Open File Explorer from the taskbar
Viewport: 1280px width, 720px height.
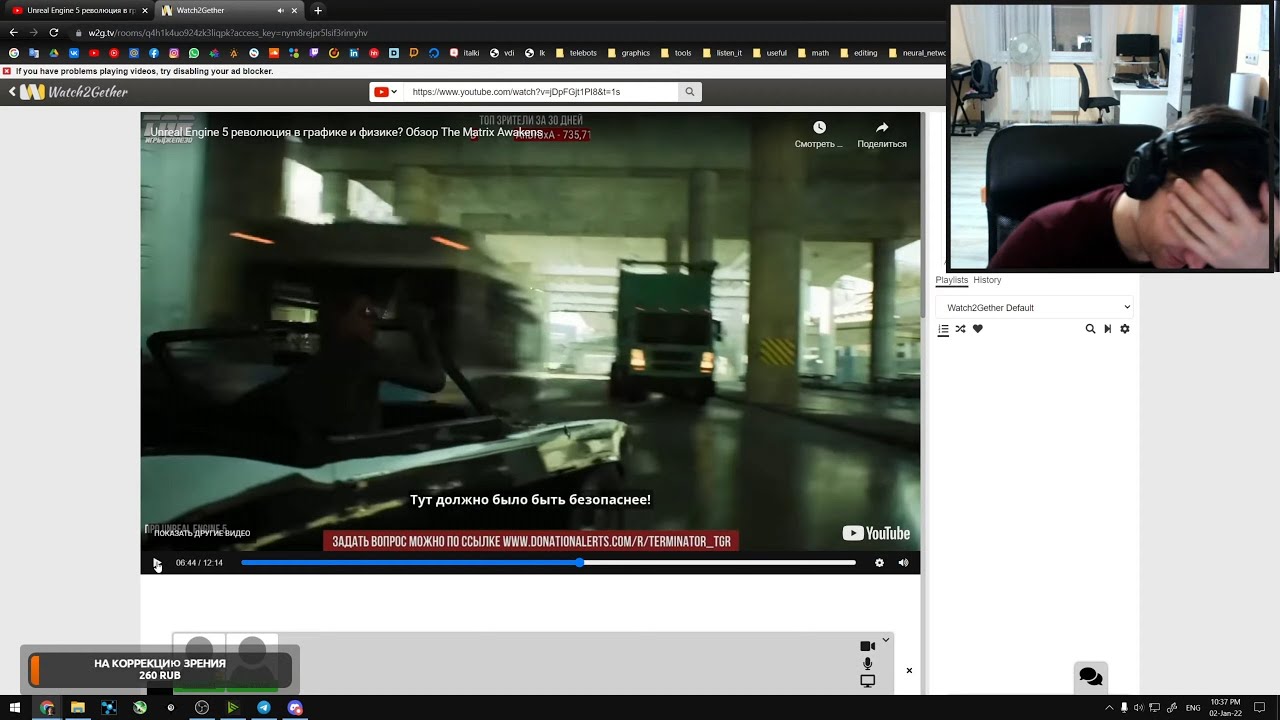coord(78,708)
